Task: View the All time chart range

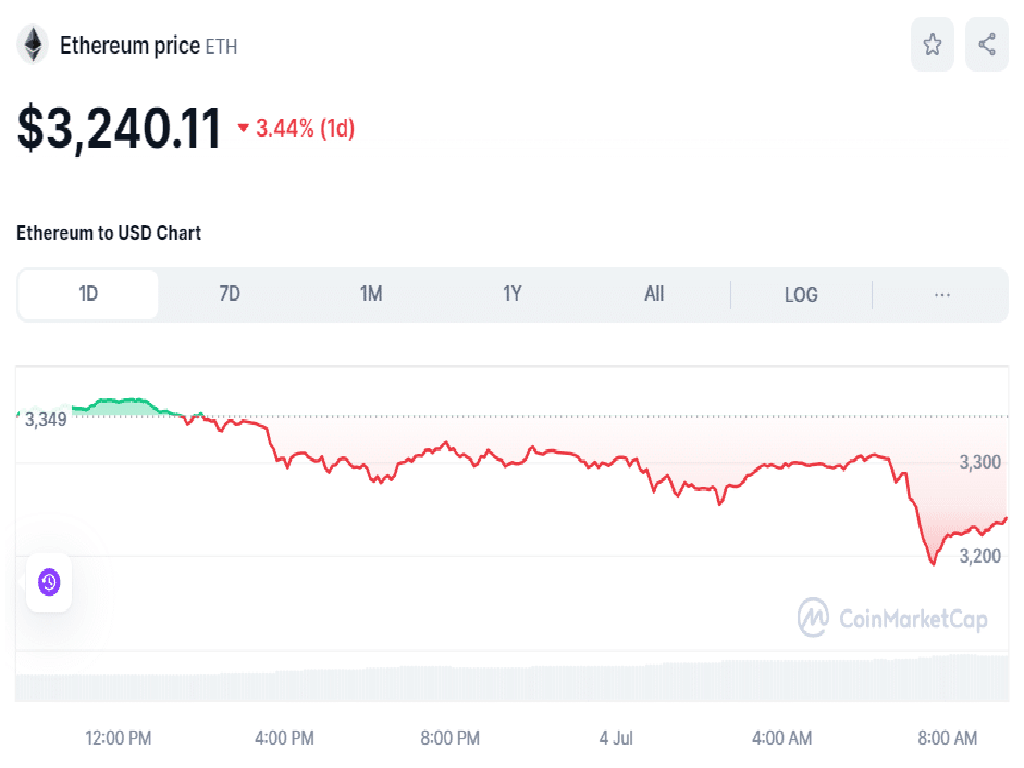Action: 654,294
